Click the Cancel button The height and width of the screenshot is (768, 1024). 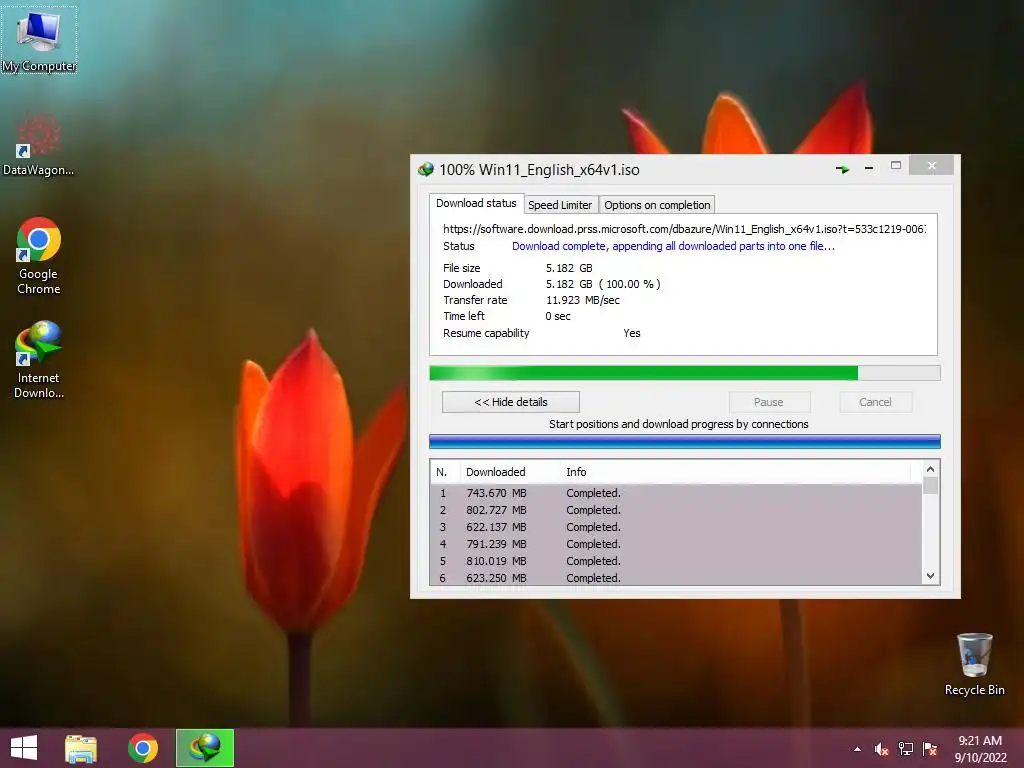pyautogui.click(x=875, y=402)
